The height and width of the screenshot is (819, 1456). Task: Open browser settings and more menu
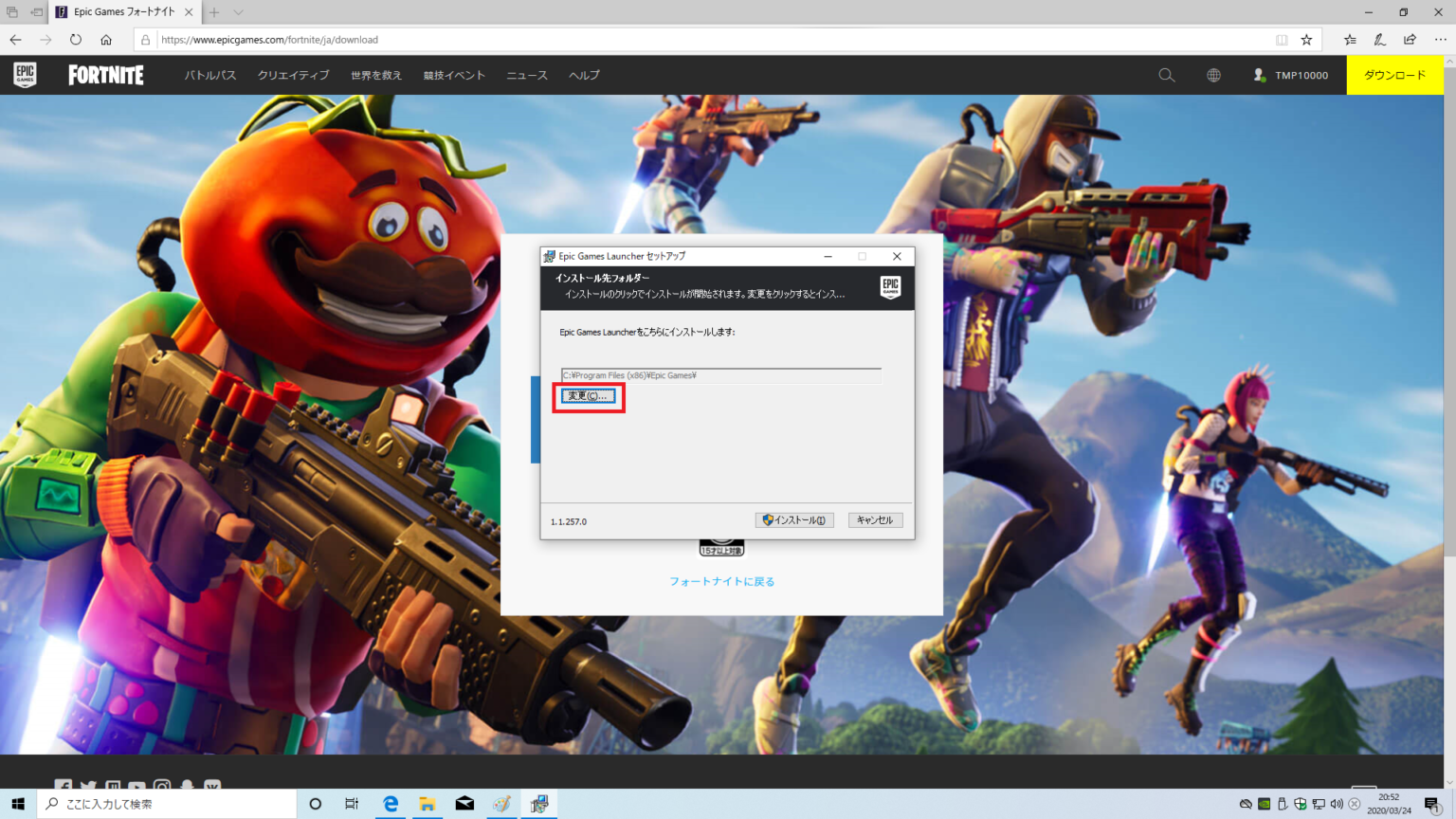(1440, 40)
